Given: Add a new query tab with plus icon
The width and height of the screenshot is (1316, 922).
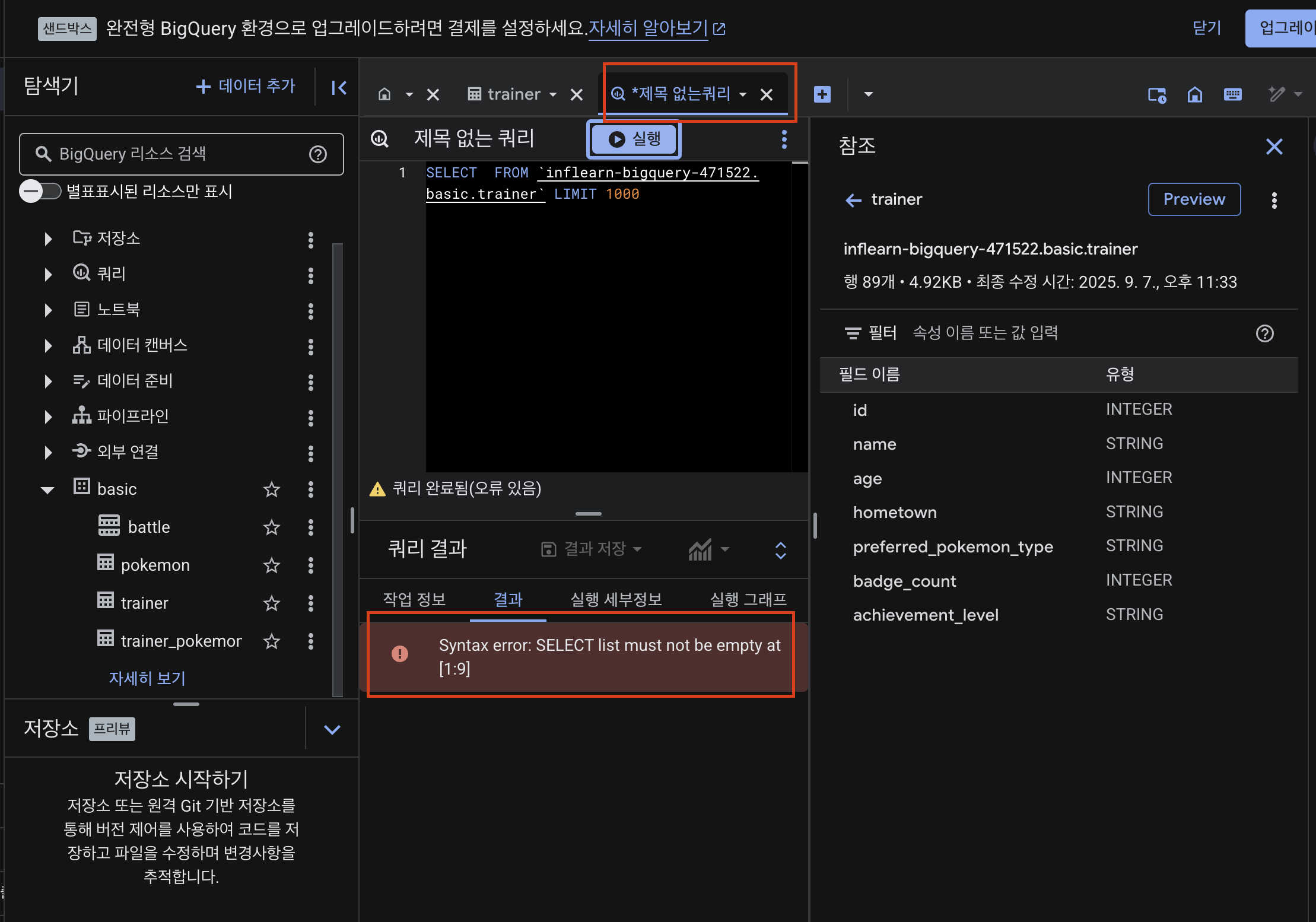Looking at the screenshot, I should [822, 94].
